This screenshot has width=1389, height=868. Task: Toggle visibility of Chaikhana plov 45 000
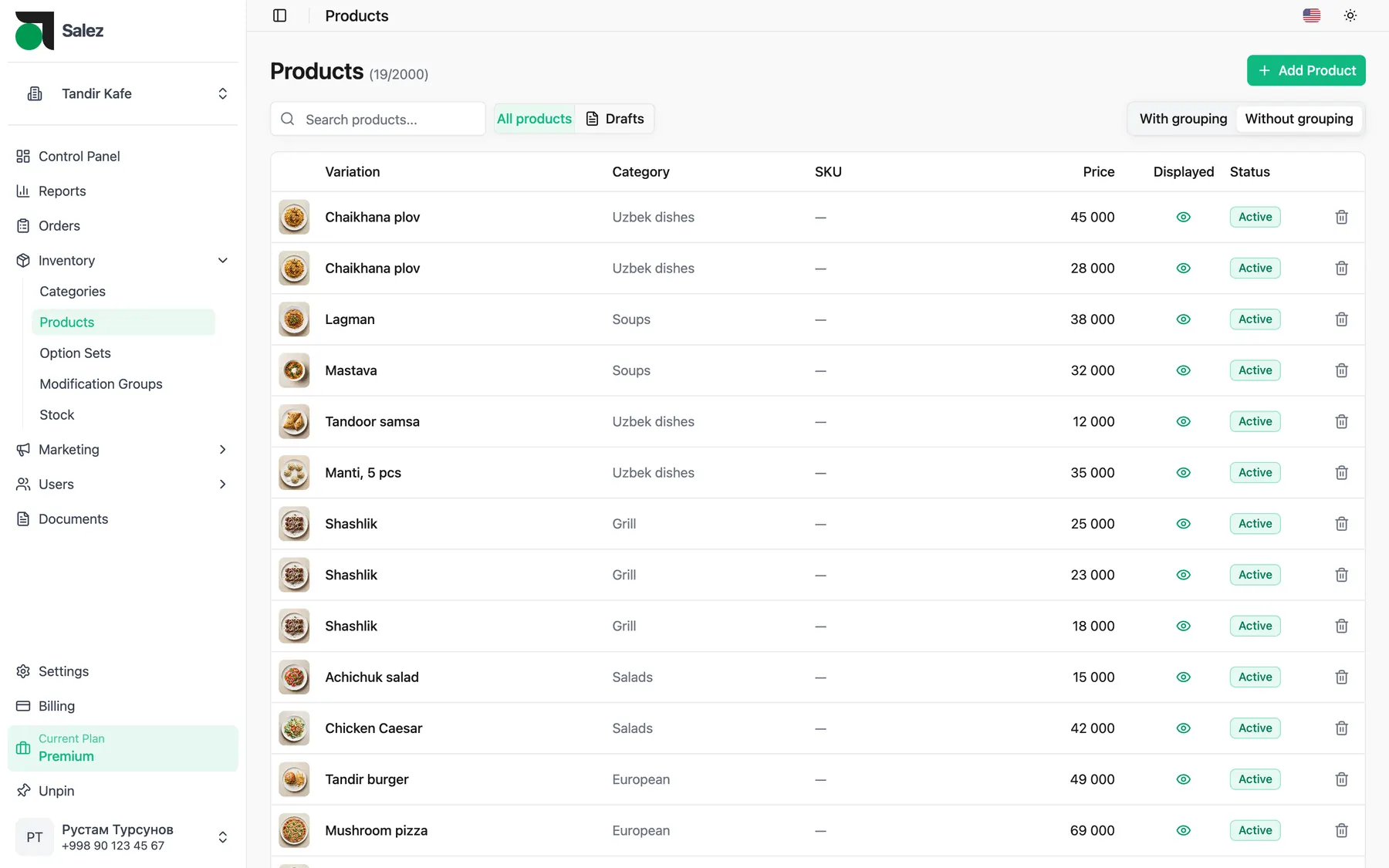[1183, 217]
